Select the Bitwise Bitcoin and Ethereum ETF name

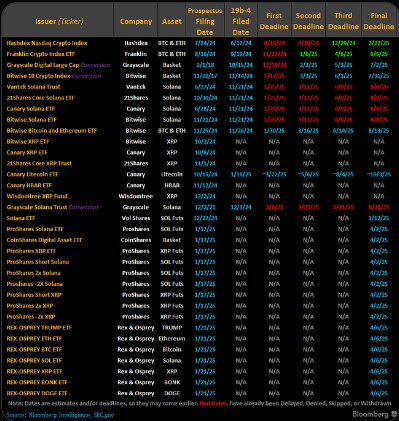click(x=52, y=131)
